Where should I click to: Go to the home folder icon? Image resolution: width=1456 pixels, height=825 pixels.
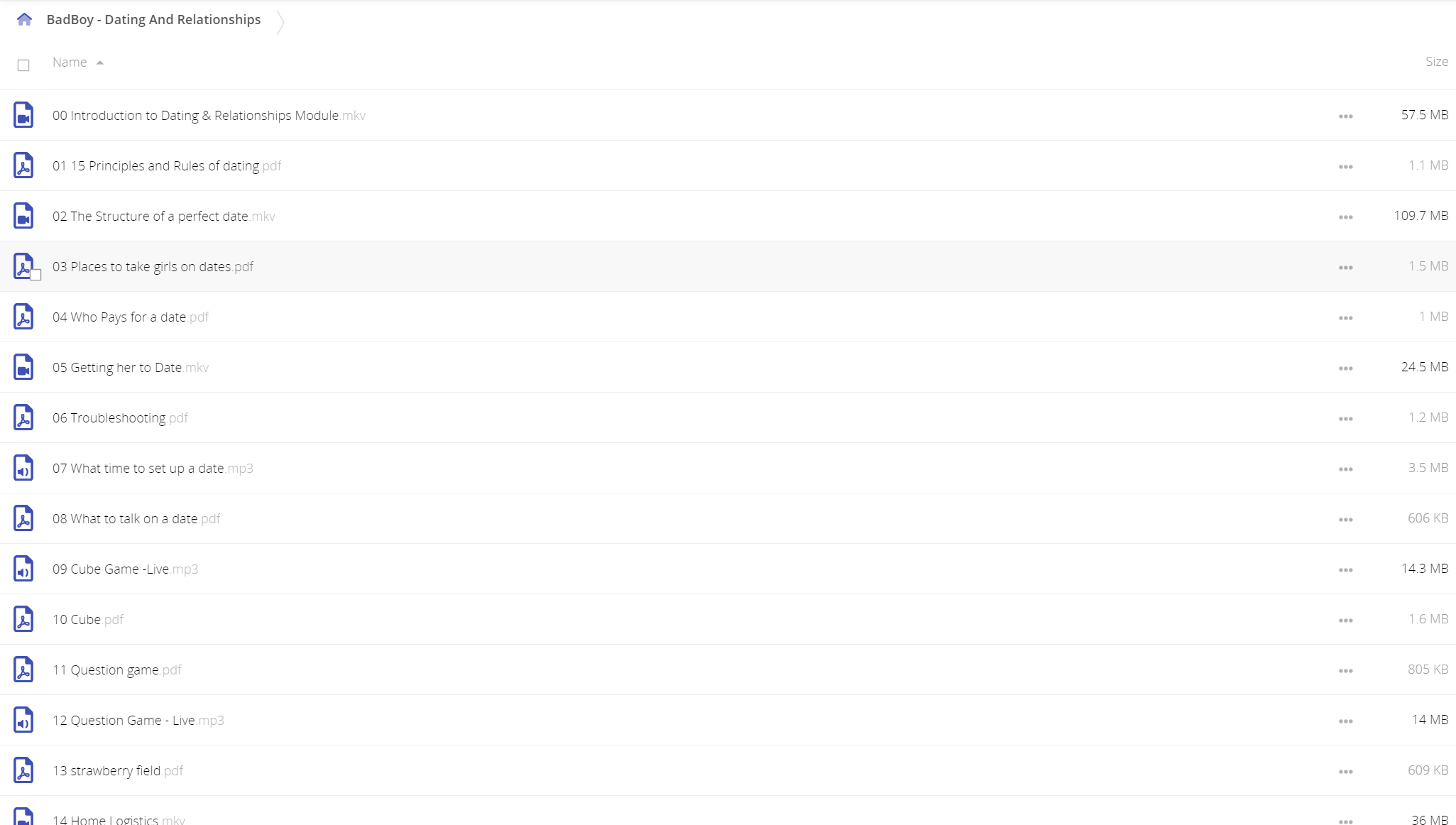(x=24, y=19)
